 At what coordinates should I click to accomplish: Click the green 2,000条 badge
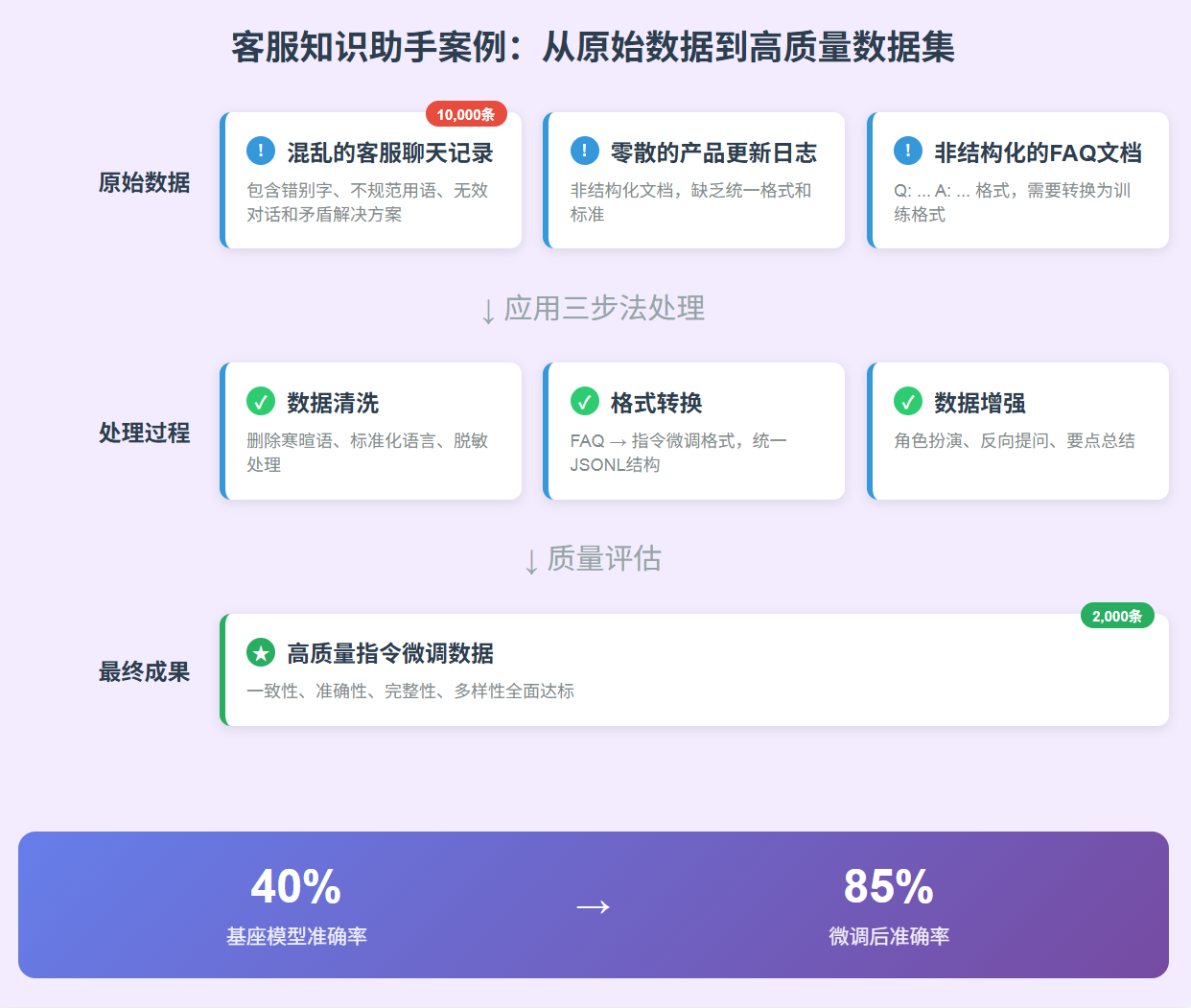click(x=1117, y=615)
